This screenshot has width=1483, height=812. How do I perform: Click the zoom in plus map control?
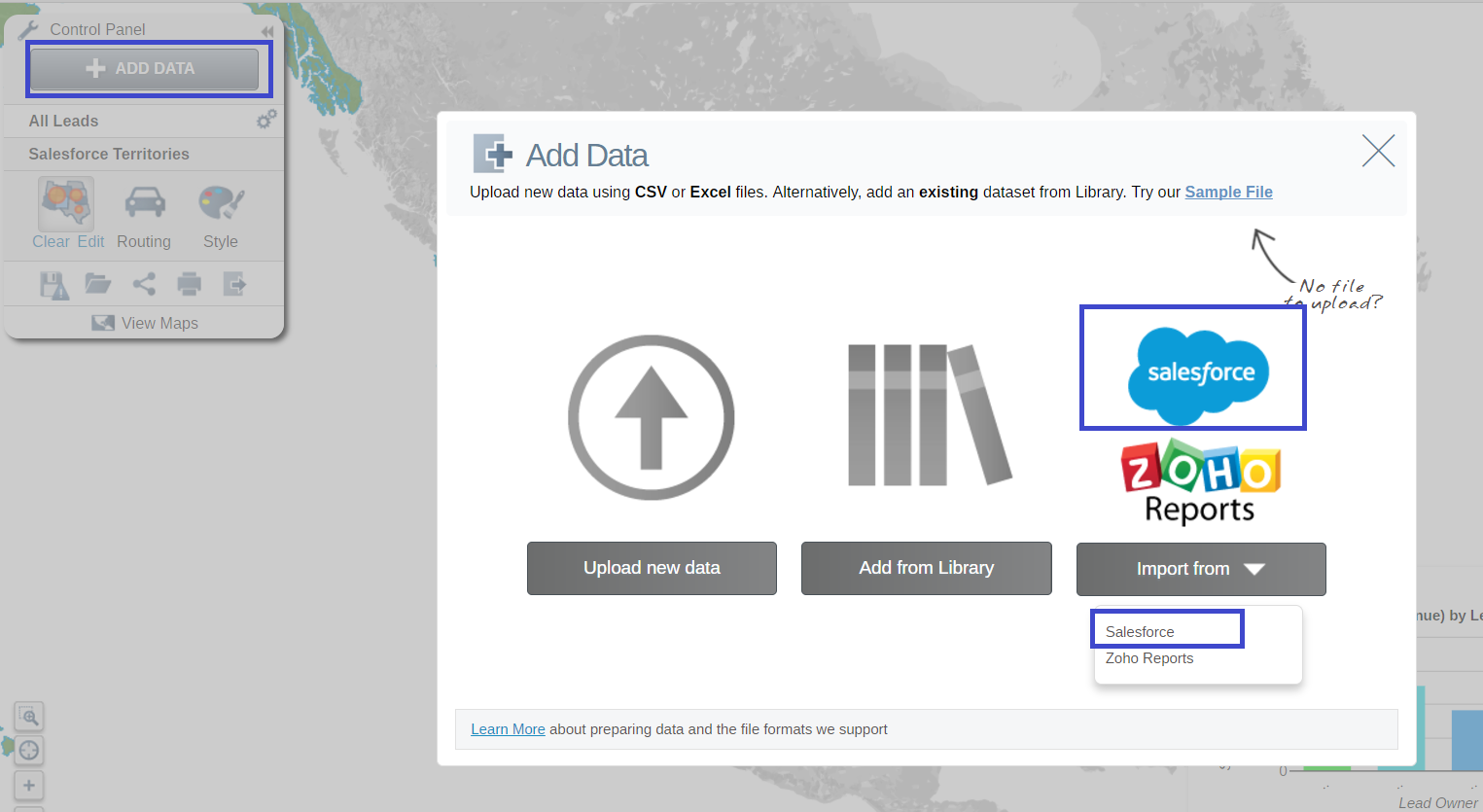tap(29, 786)
